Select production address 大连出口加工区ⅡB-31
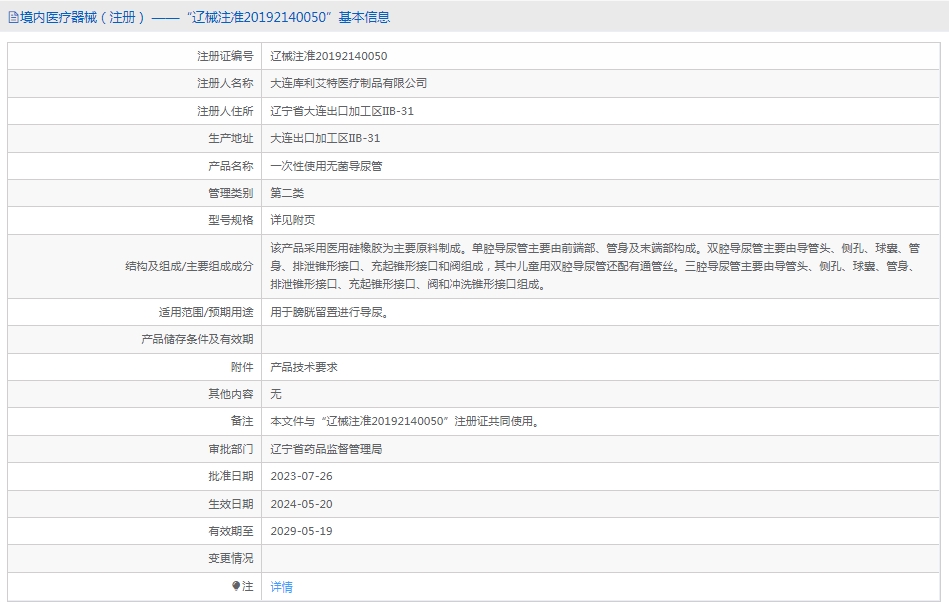Image resolution: width=949 pixels, height=603 pixels. [x=325, y=139]
